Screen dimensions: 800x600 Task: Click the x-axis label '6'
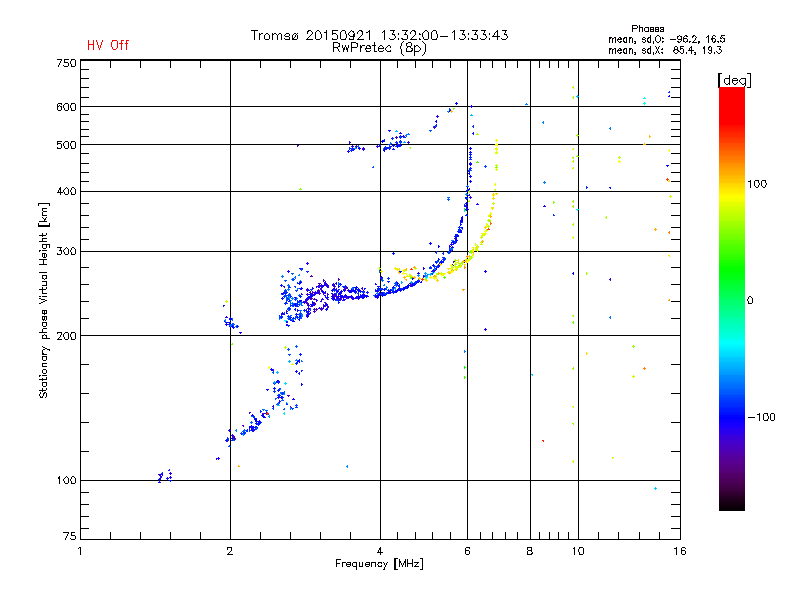click(x=467, y=551)
